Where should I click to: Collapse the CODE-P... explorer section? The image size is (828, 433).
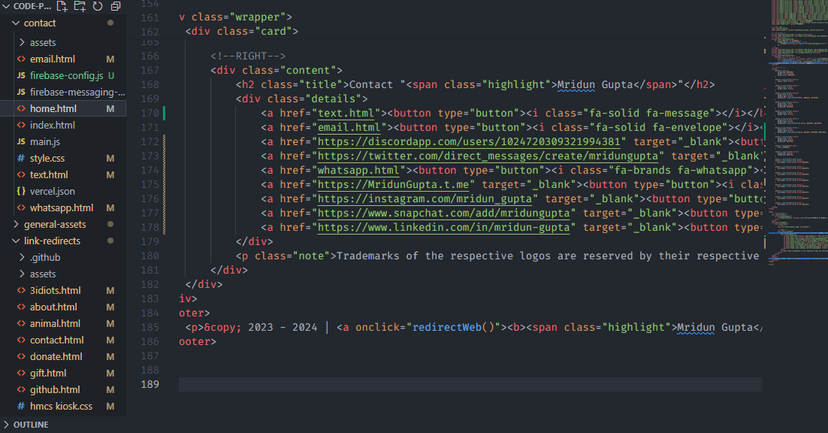coord(6,6)
